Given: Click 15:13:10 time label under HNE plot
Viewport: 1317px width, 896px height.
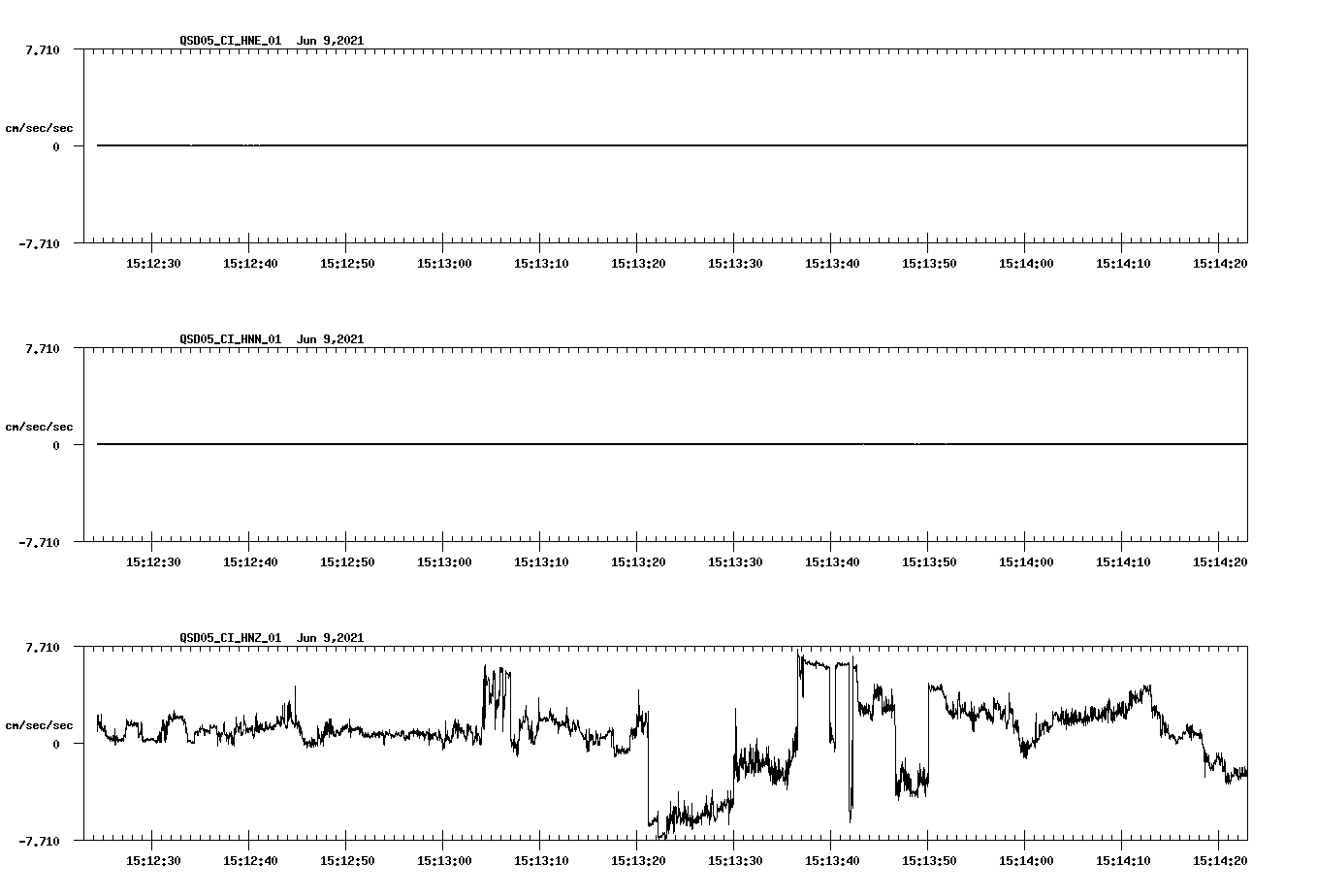Looking at the screenshot, I should 541,264.
